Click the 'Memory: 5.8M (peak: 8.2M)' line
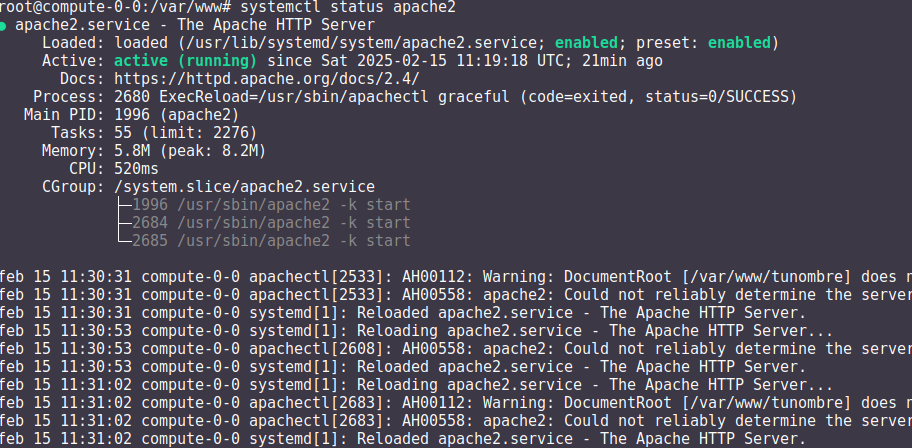The height and width of the screenshot is (448, 912). (154, 151)
